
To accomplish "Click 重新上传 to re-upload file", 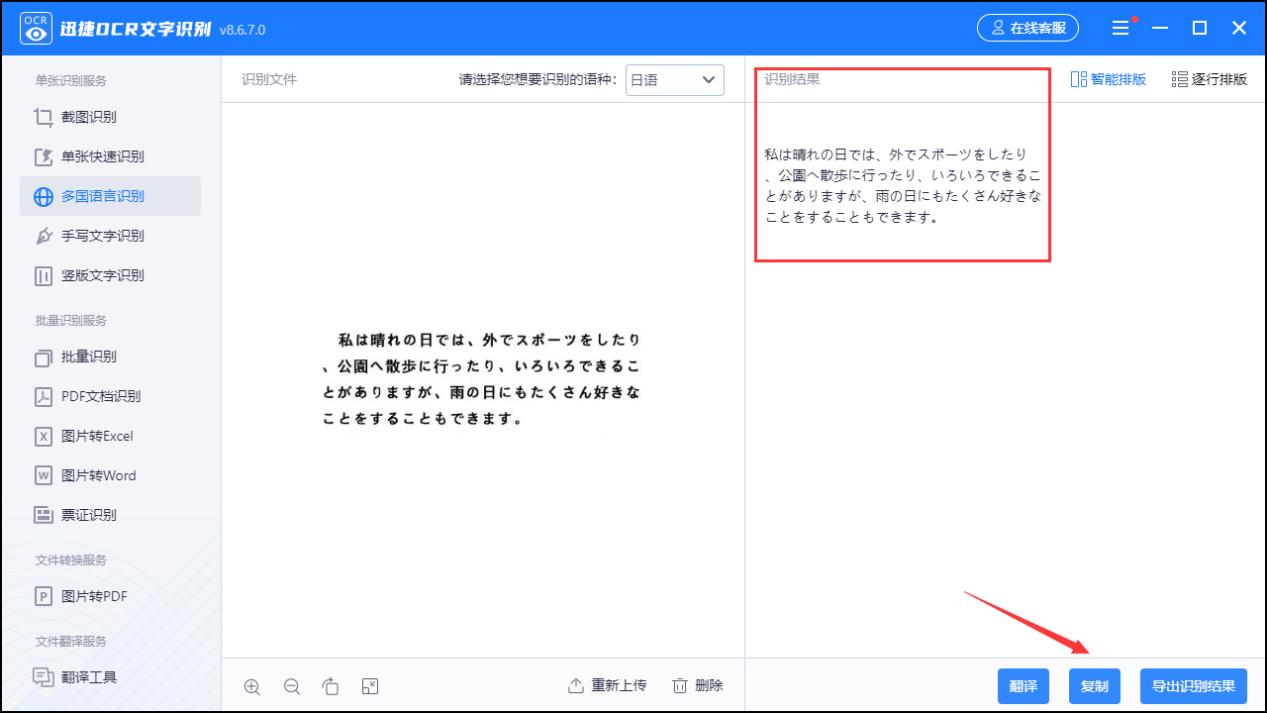I will [607, 686].
